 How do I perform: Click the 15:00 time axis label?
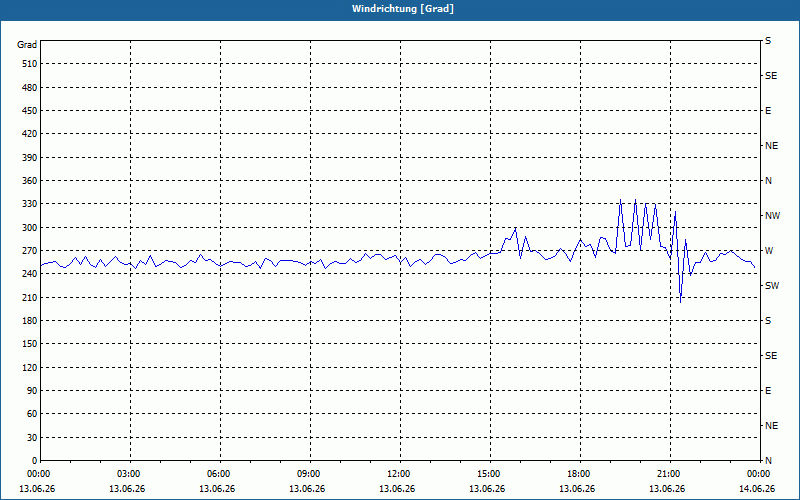(x=490, y=474)
